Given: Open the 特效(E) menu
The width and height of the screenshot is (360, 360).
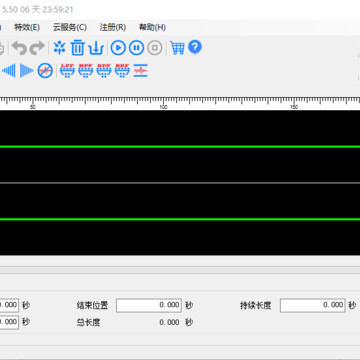Looking at the screenshot, I should (x=27, y=27).
